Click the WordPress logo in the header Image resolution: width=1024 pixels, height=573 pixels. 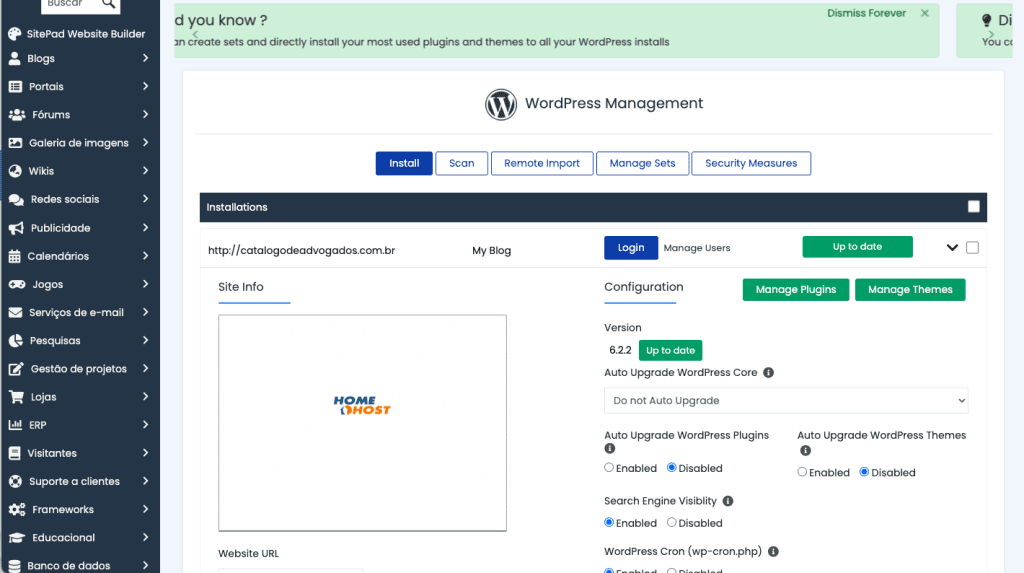[501, 105]
